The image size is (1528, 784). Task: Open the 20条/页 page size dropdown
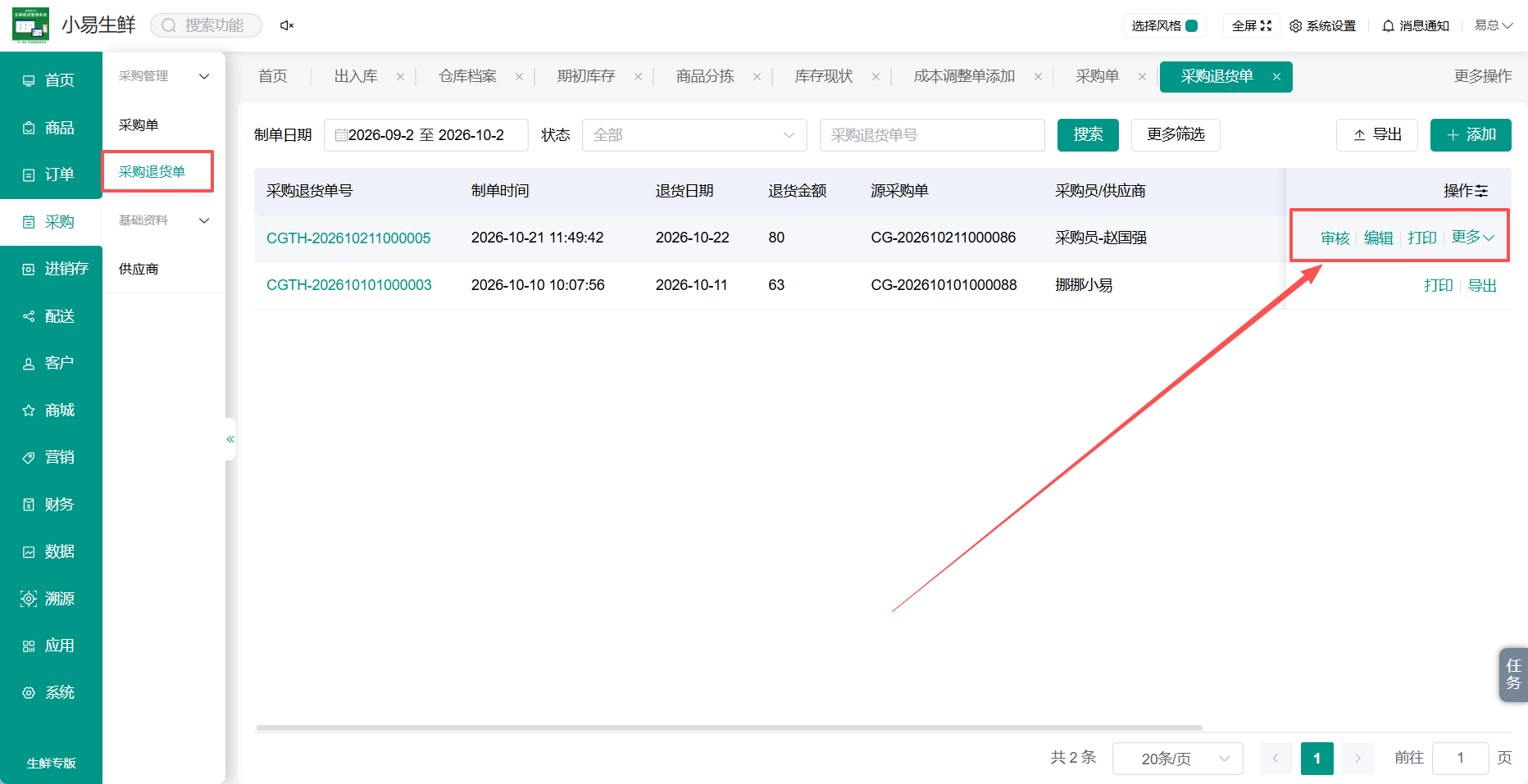click(1177, 759)
